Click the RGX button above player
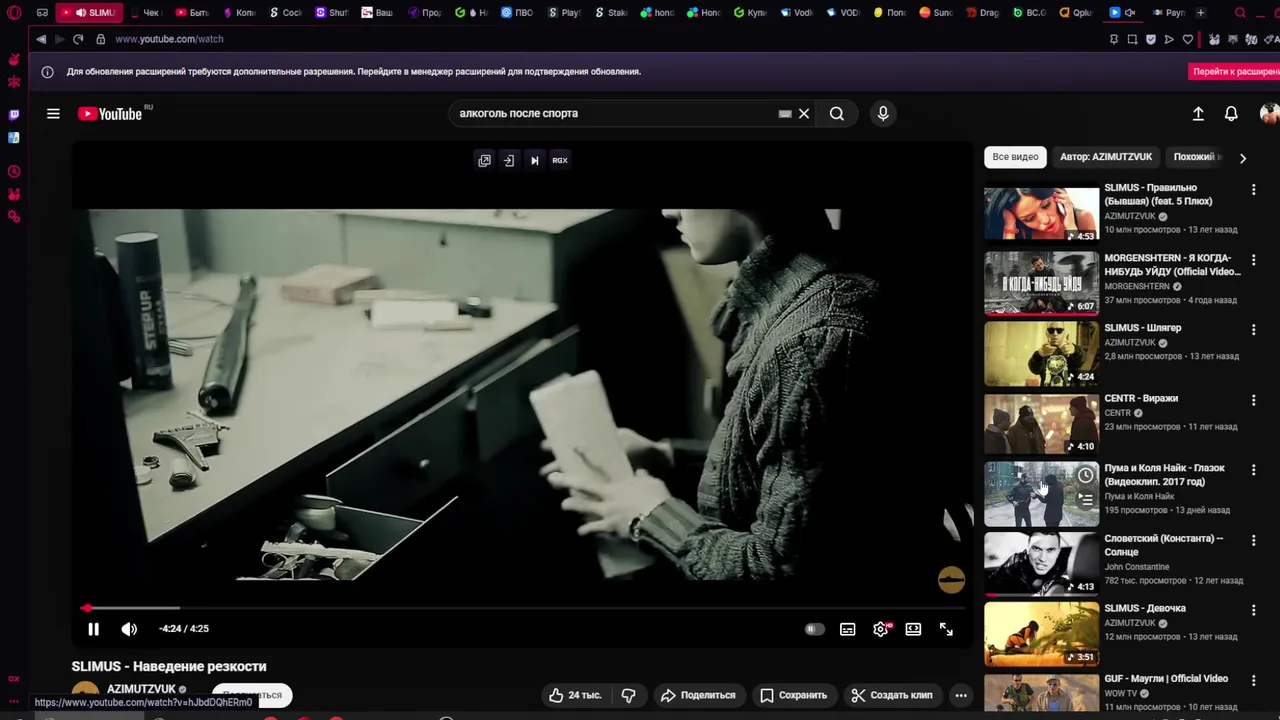Viewport: 1280px width, 720px height. click(x=560, y=160)
